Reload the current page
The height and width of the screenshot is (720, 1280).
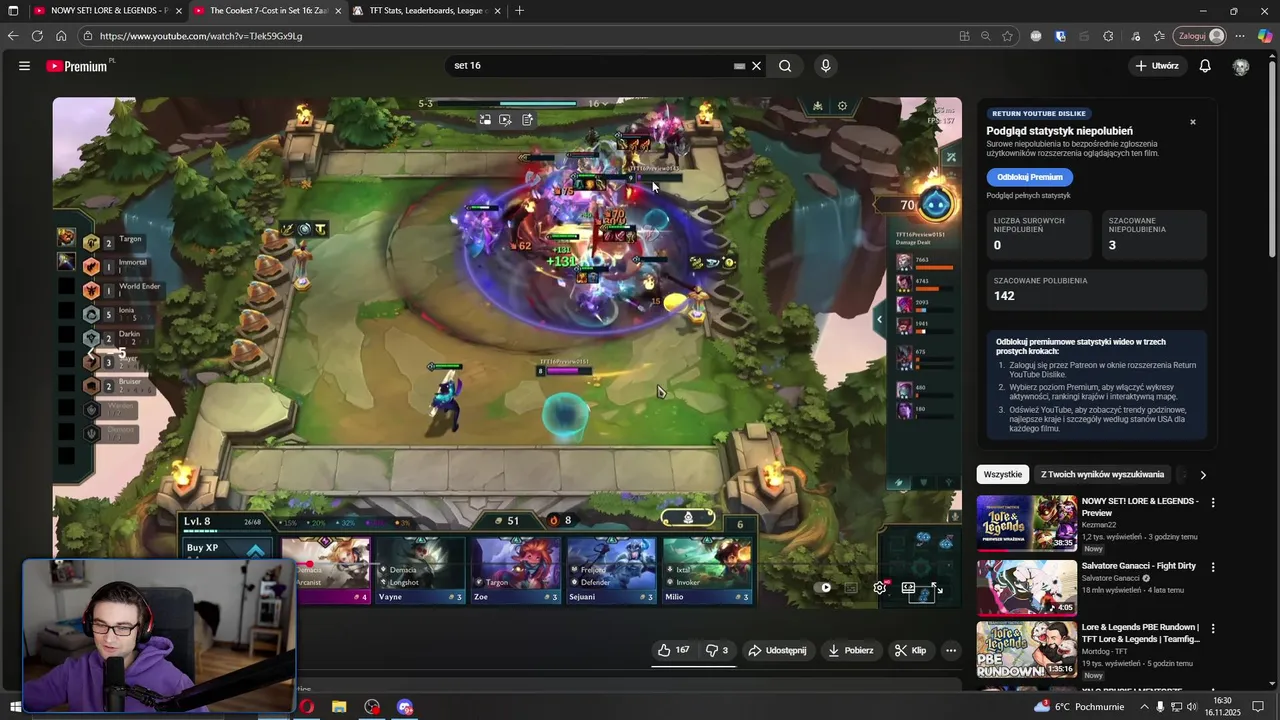(37, 36)
